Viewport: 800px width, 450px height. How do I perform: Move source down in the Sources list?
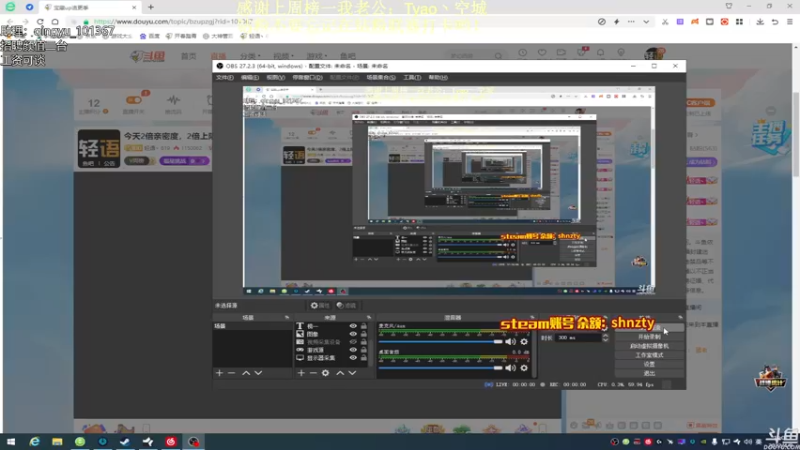(x=352, y=373)
